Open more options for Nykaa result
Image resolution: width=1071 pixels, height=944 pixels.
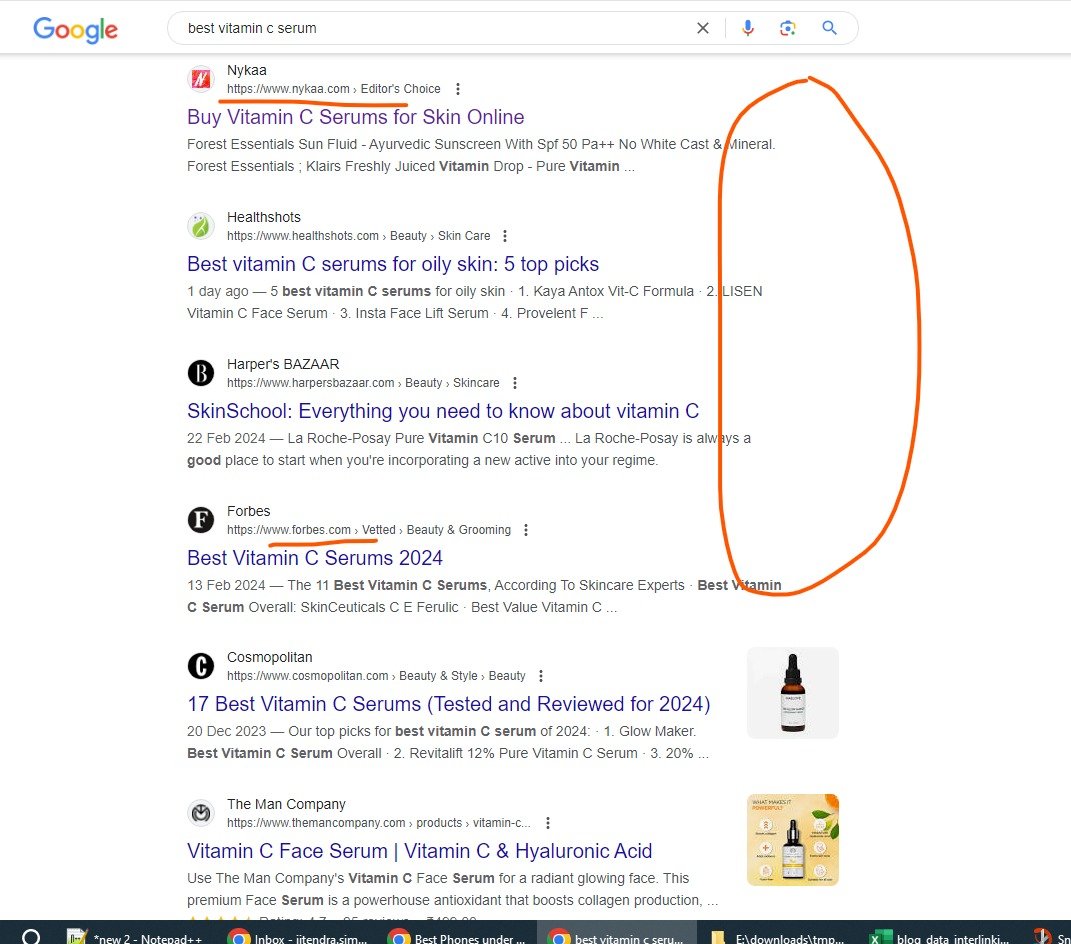click(x=458, y=89)
